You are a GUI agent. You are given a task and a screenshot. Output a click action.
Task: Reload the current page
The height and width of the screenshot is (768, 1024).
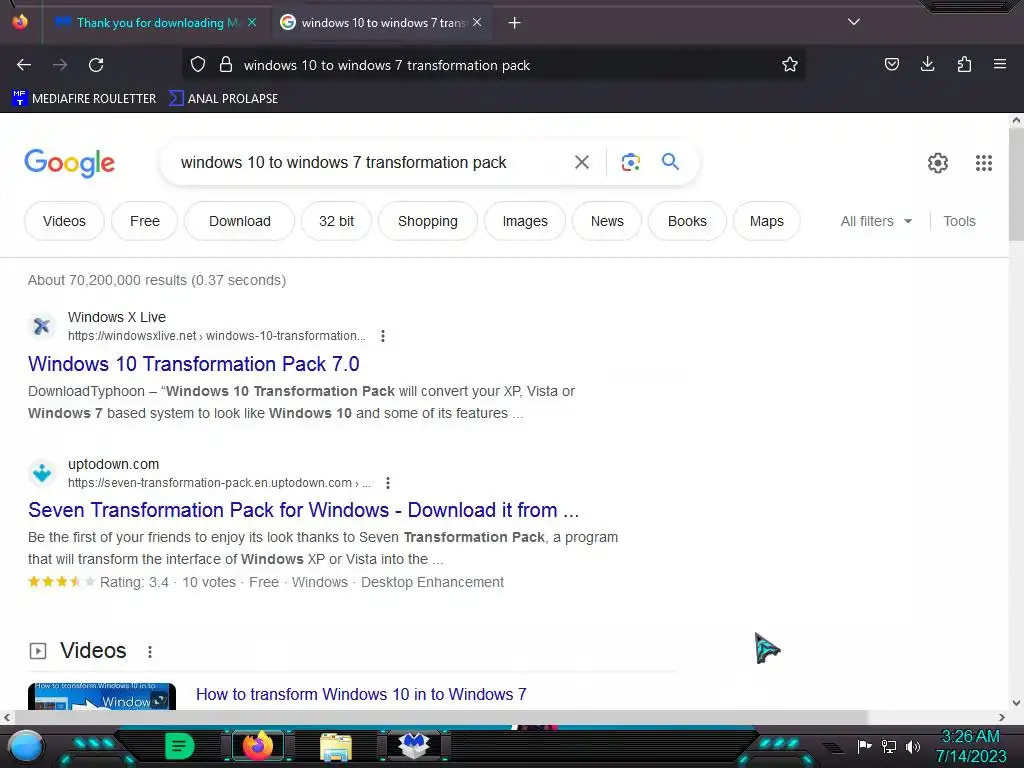[x=96, y=65]
